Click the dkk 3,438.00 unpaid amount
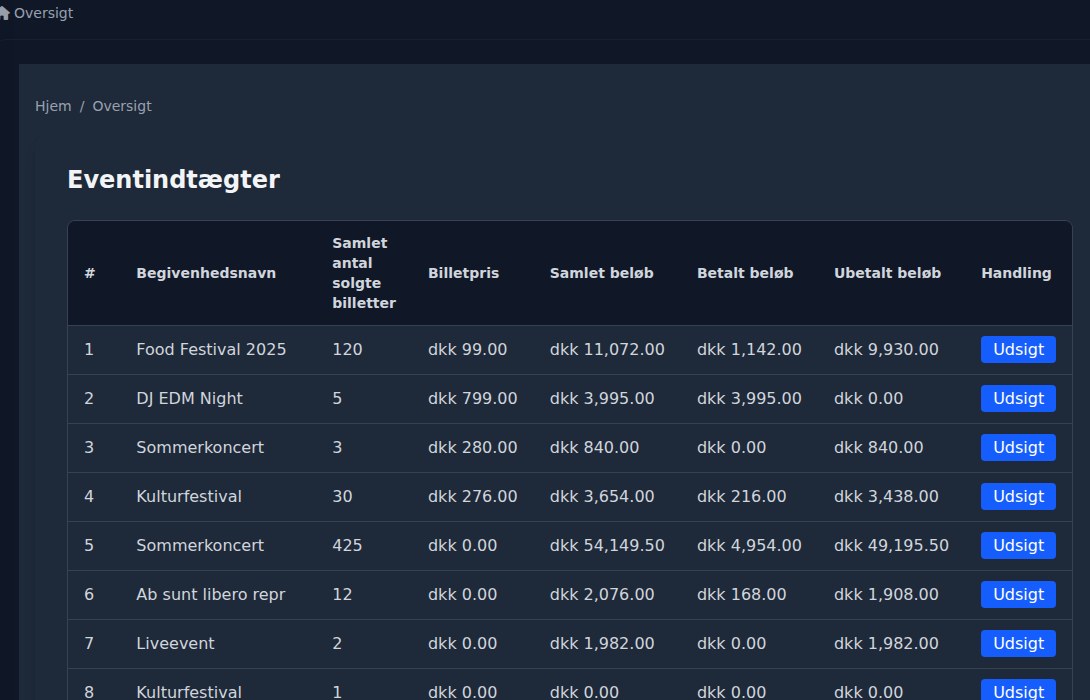The width and height of the screenshot is (1090, 700). click(x=886, y=497)
